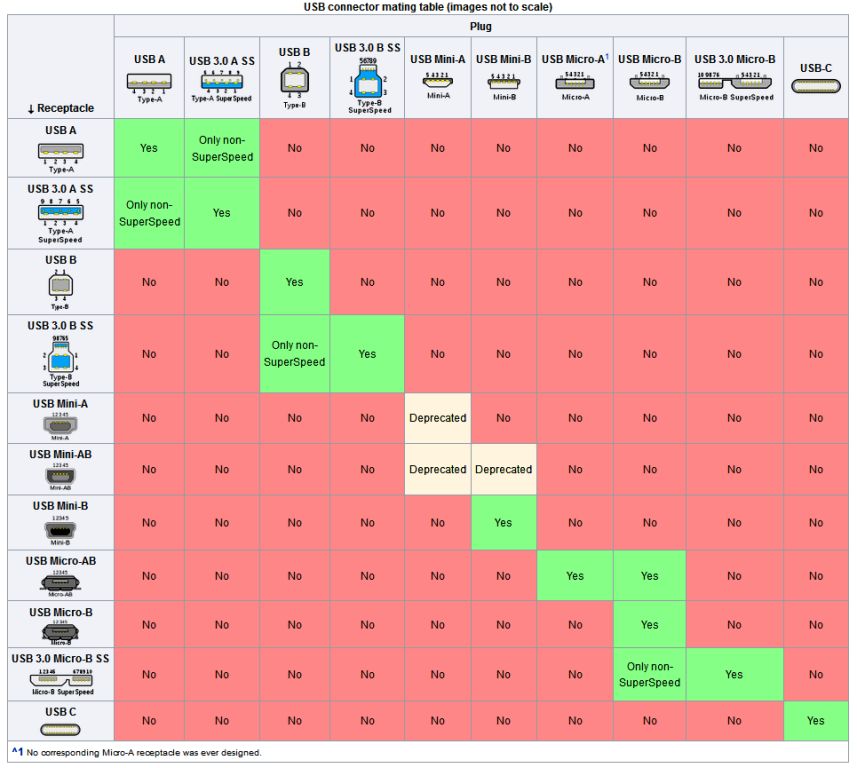Select the USB-C plug connector icon
This screenshot has height=768, width=857.
tap(815, 86)
